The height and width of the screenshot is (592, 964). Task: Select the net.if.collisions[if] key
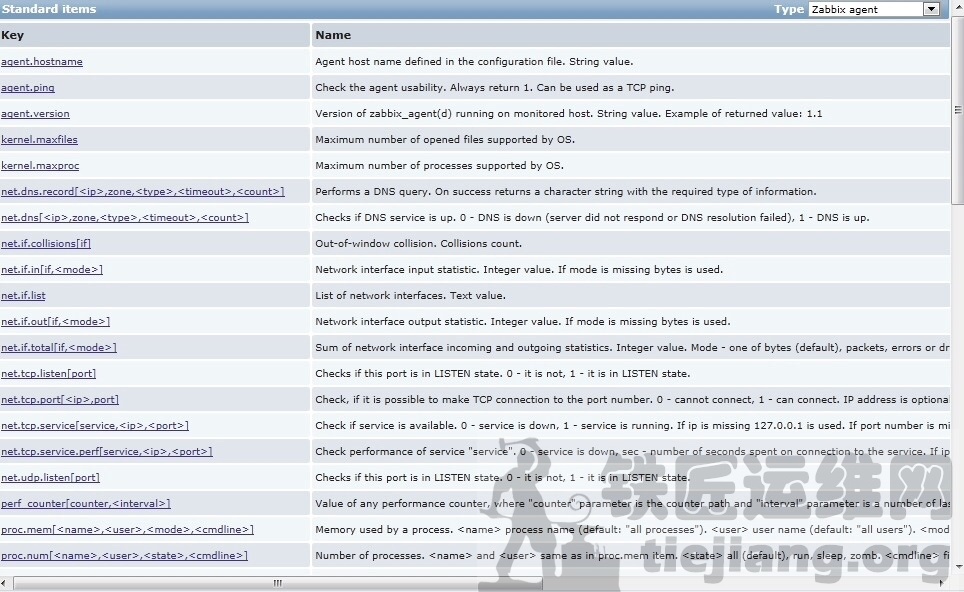46,243
